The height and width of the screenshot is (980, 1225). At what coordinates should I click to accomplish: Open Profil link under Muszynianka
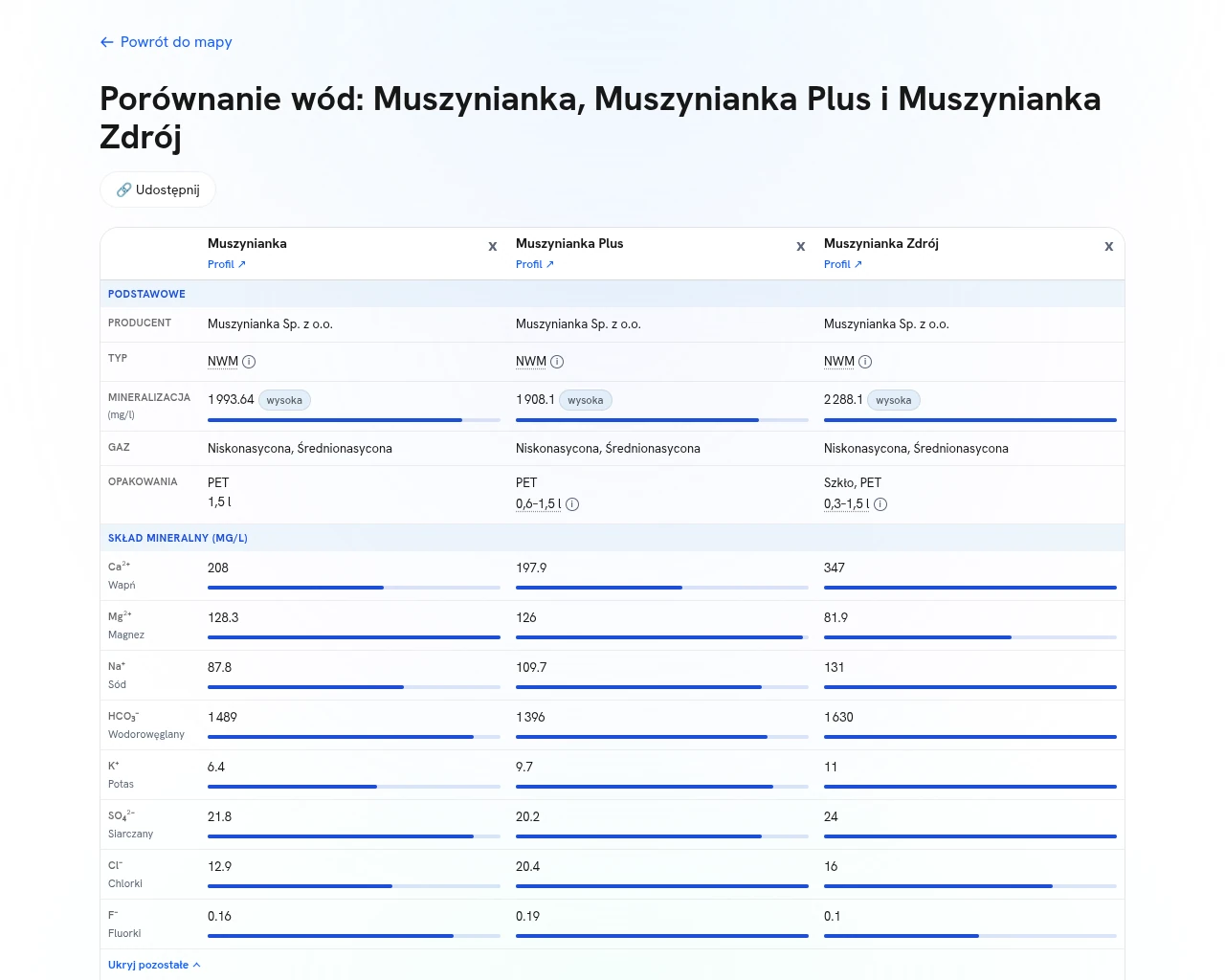point(227,264)
